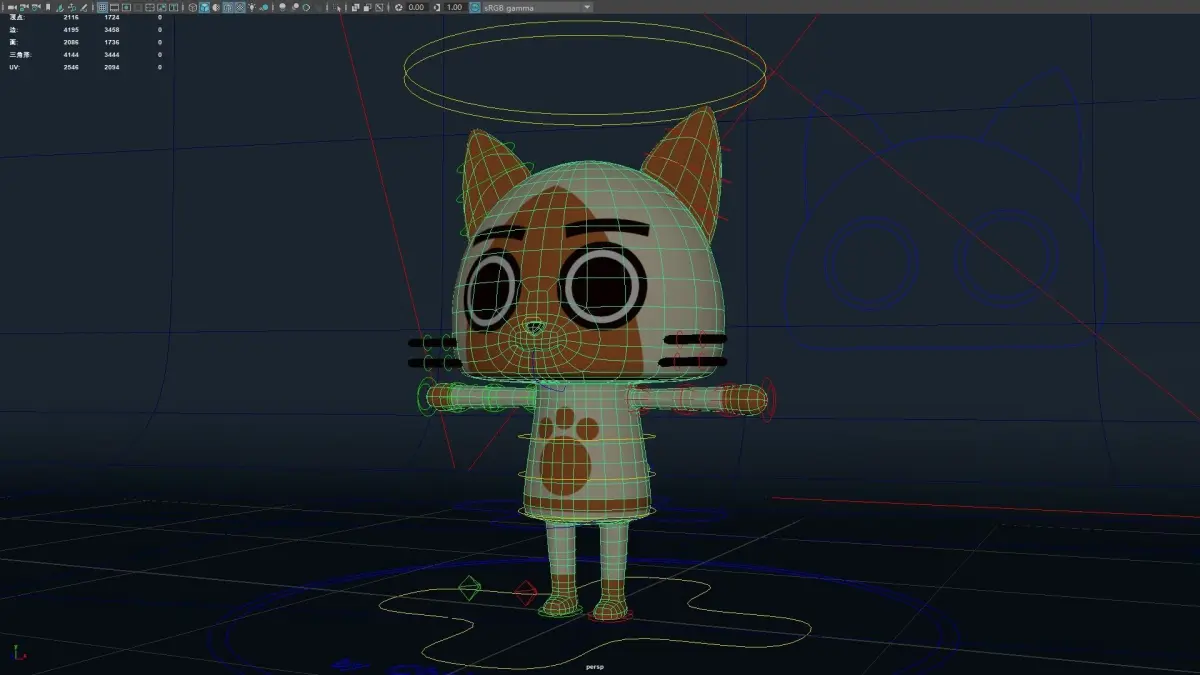
Task: Click the Gamma value field 1.00
Action: (455, 7)
